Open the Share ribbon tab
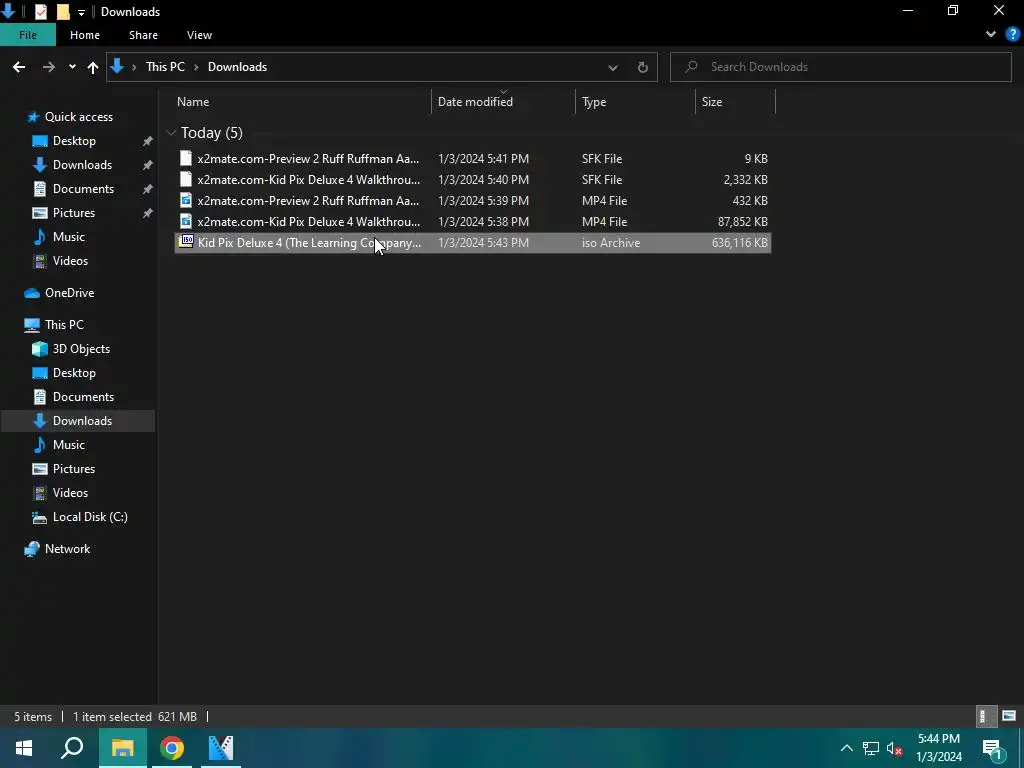 tap(143, 35)
